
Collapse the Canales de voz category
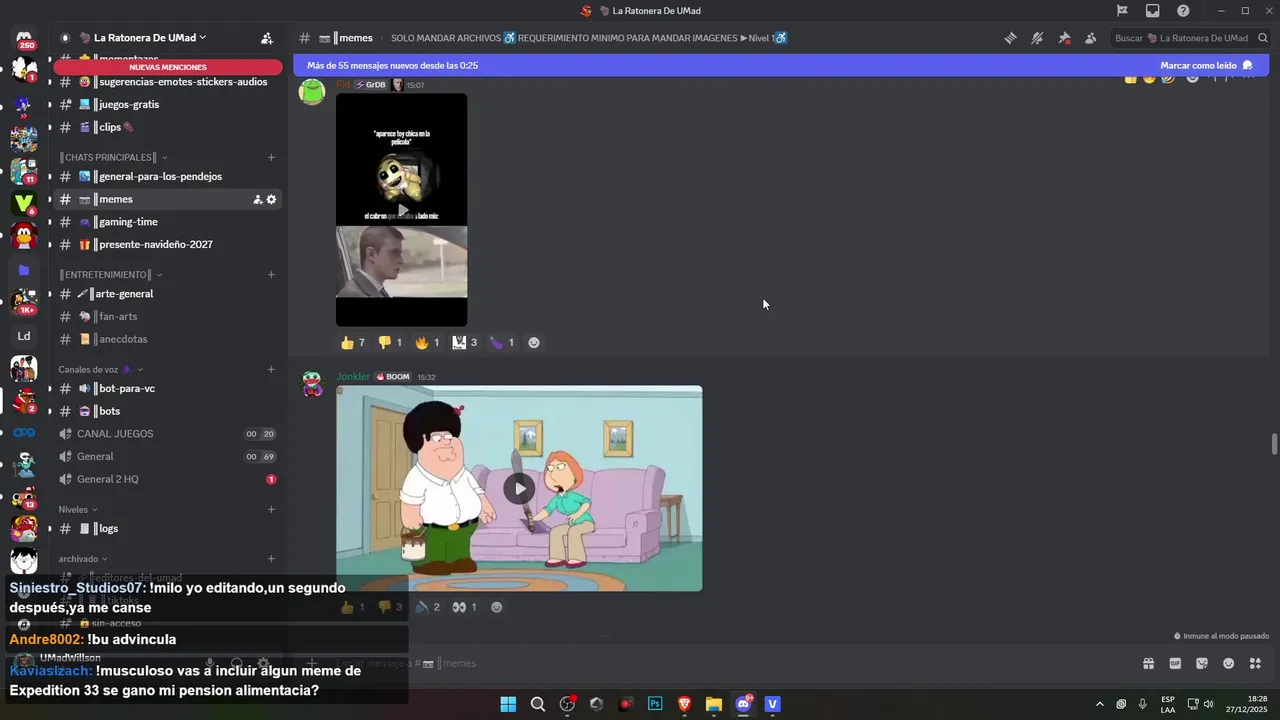click(100, 369)
